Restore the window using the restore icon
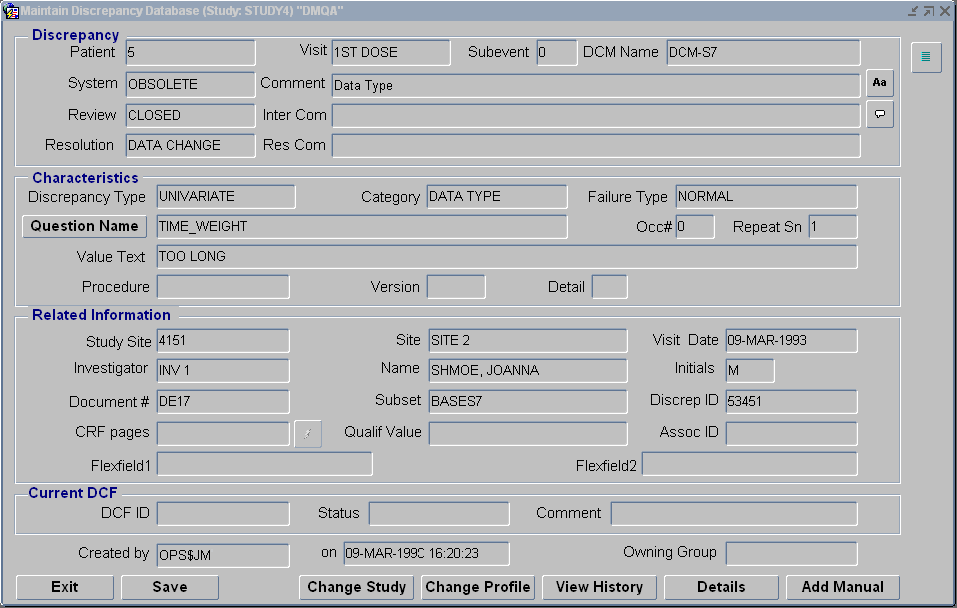 [x=929, y=10]
